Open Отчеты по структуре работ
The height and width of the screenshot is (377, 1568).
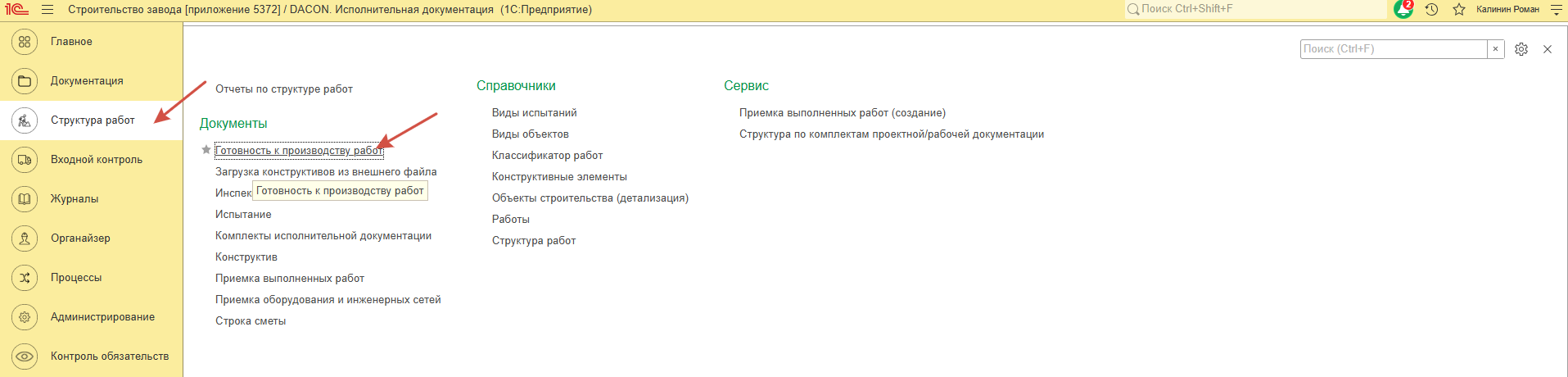point(283,89)
